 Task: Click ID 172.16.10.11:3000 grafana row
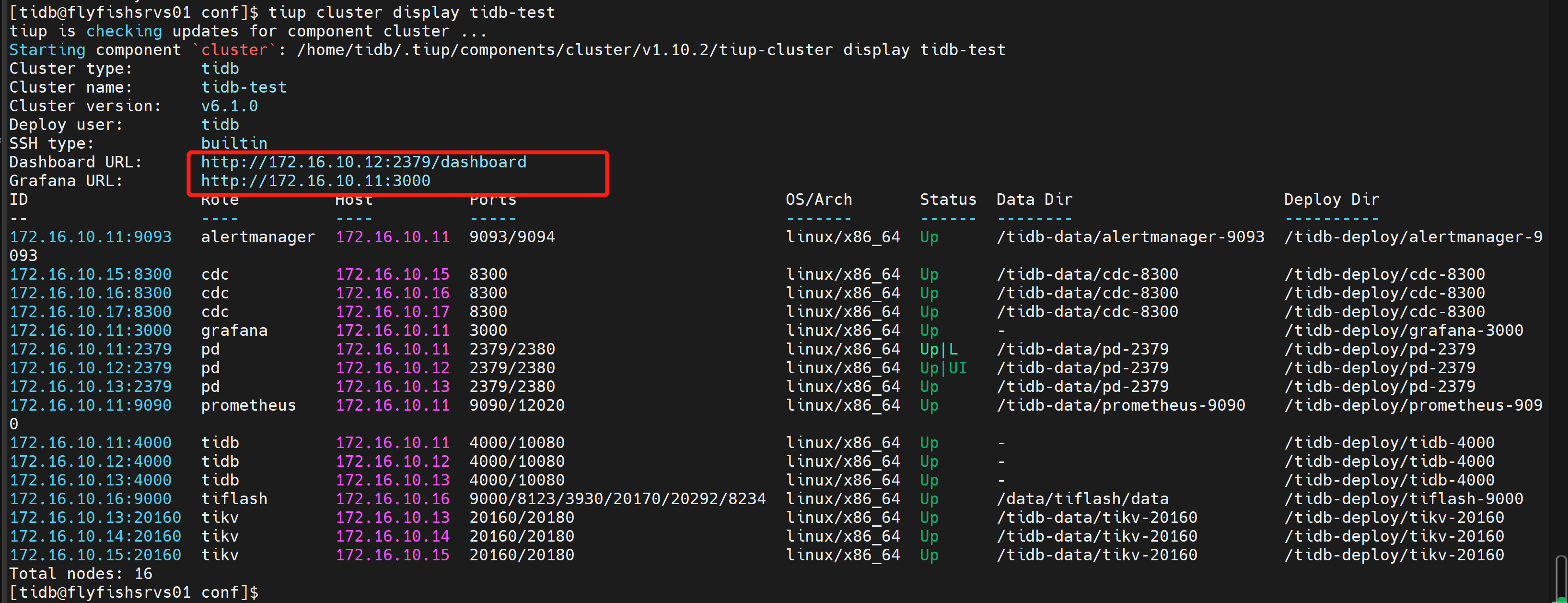(91, 331)
